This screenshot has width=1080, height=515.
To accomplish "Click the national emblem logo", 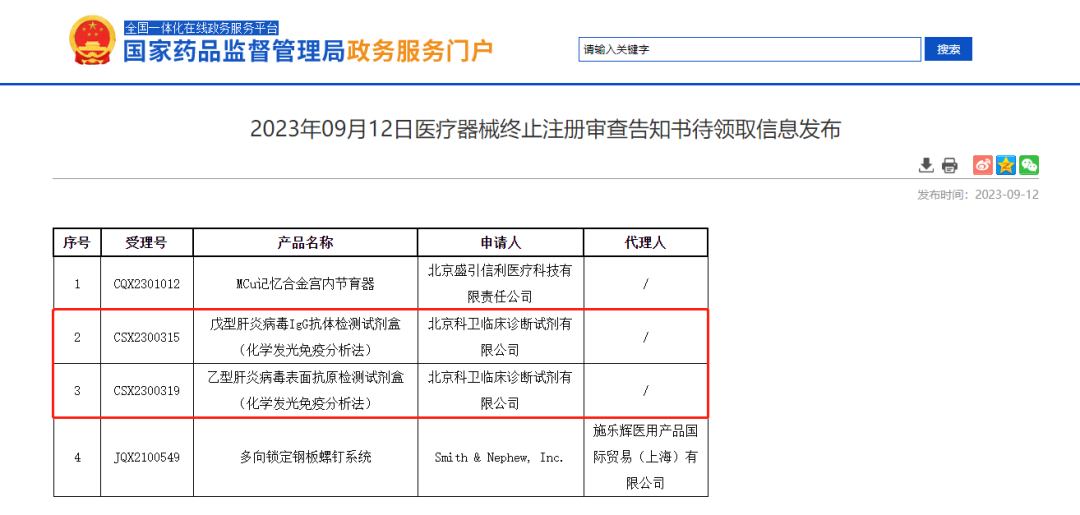I will click(93, 41).
